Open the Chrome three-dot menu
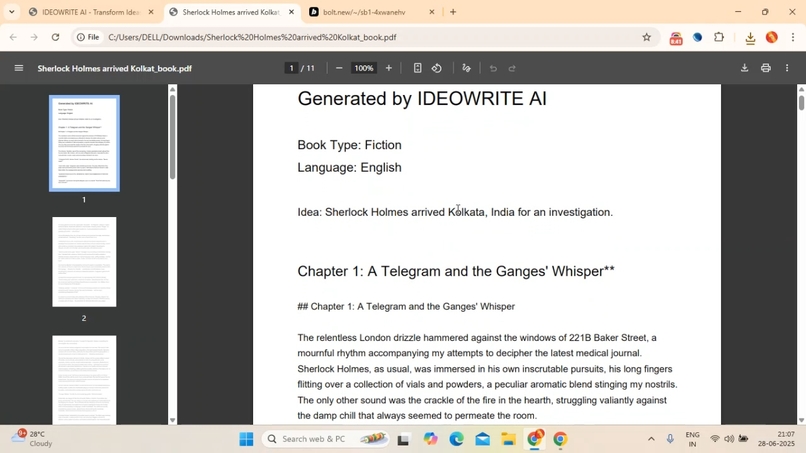This screenshot has width=806, height=453. click(793, 37)
